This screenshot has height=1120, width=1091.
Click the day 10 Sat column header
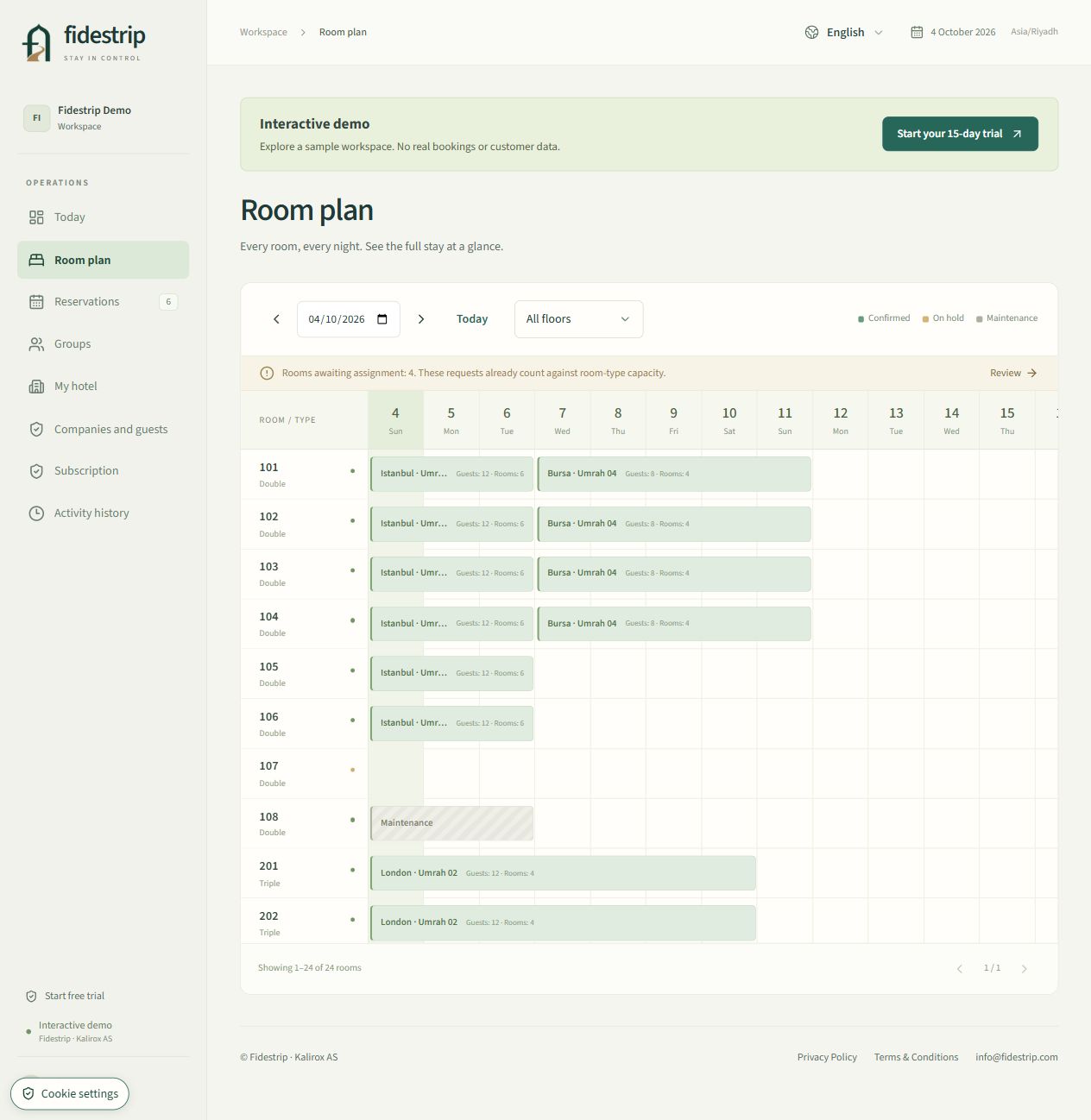pyautogui.click(x=729, y=420)
